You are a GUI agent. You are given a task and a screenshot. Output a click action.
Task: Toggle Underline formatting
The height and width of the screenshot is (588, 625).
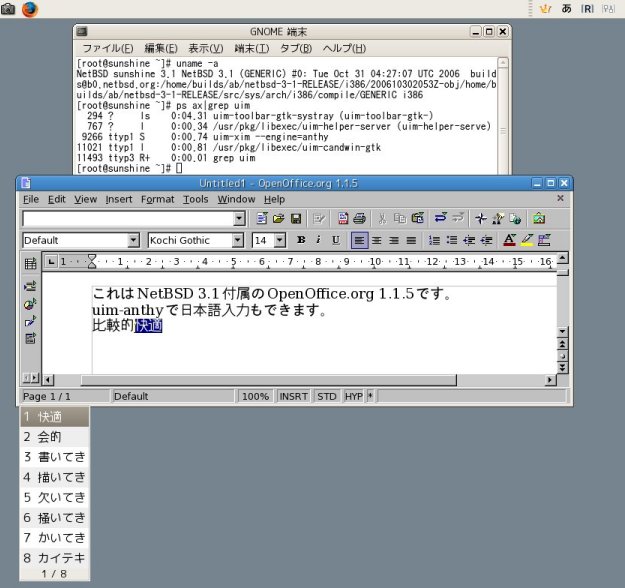tap(336, 240)
